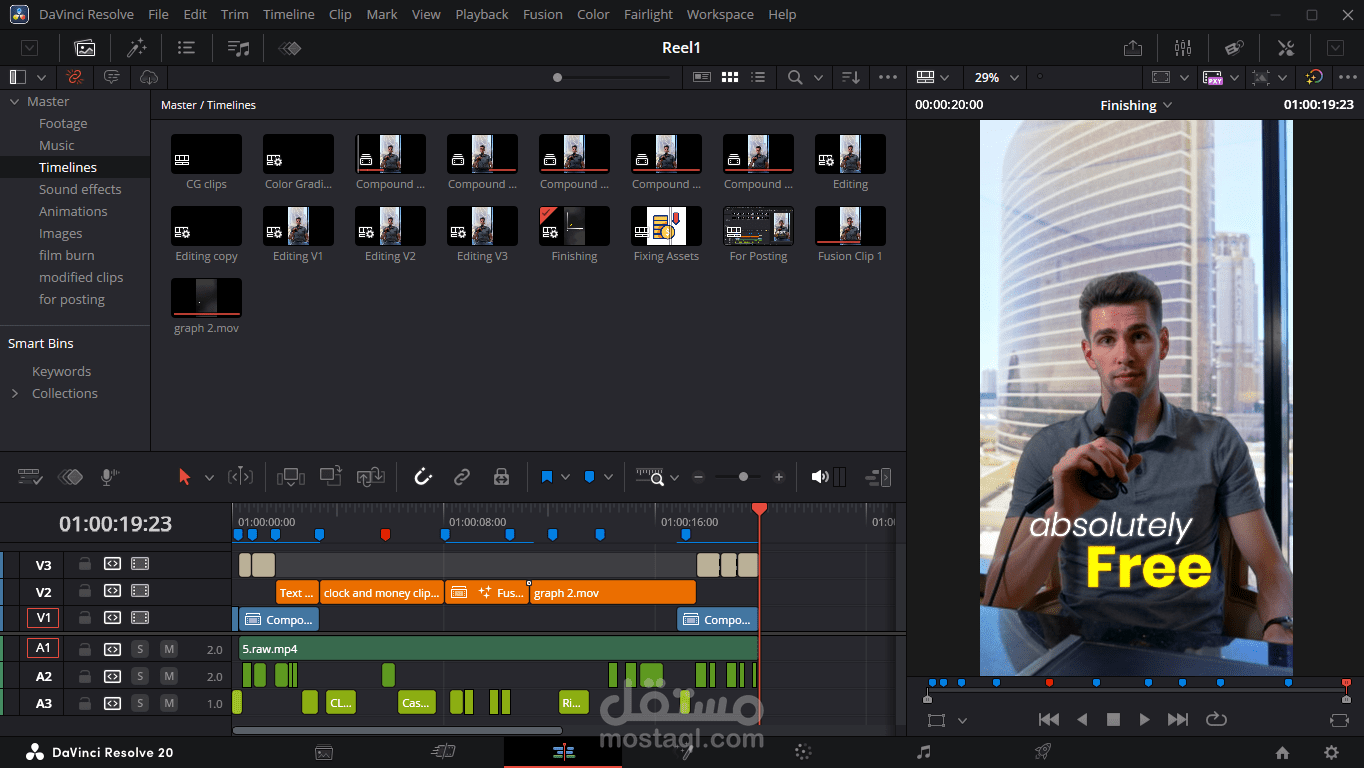Solo audio track A2
Viewport: 1364px width, 768px height.
(140, 677)
